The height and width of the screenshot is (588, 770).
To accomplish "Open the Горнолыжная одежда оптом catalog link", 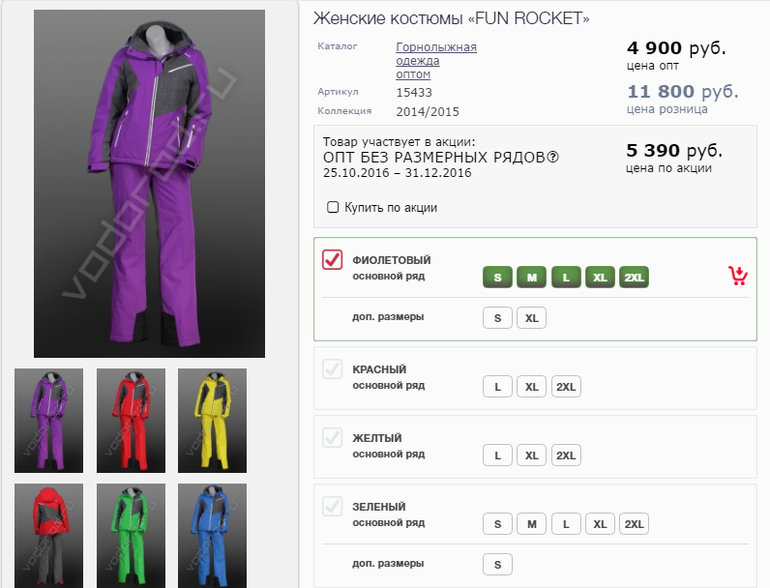I will pos(436,60).
